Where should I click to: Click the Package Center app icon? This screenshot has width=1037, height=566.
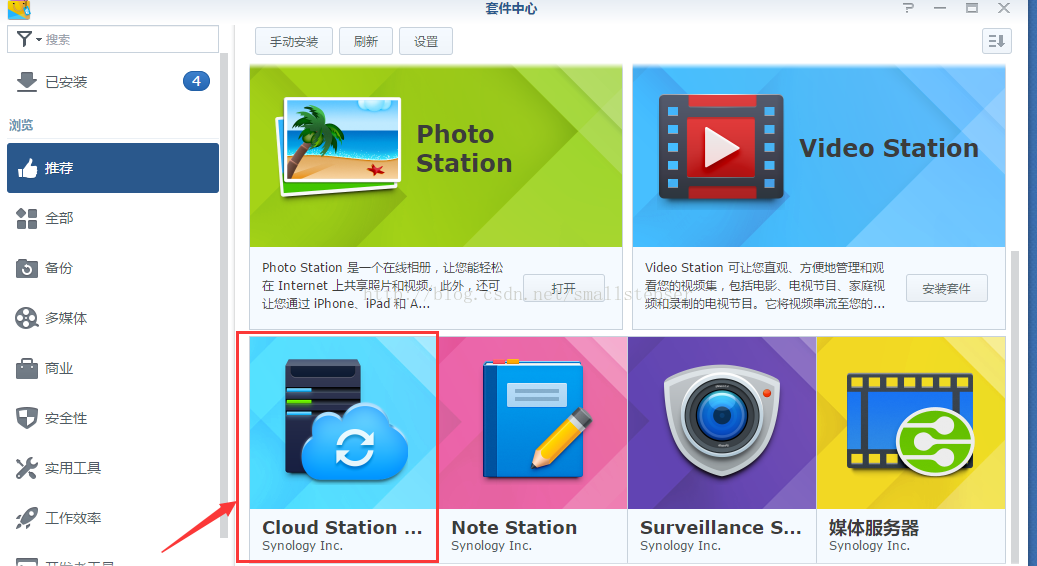[x=19, y=9]
